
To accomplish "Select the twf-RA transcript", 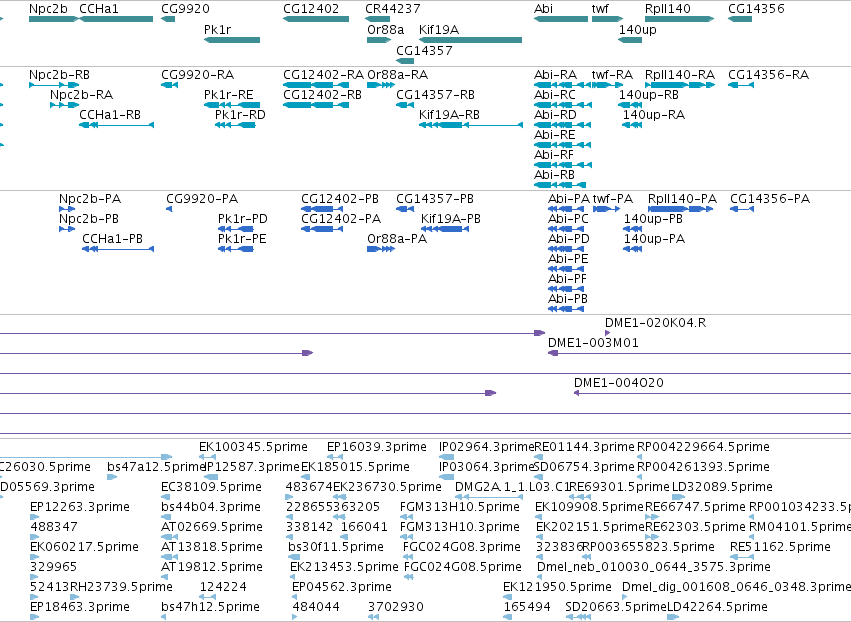I will (x=607, y=85).
